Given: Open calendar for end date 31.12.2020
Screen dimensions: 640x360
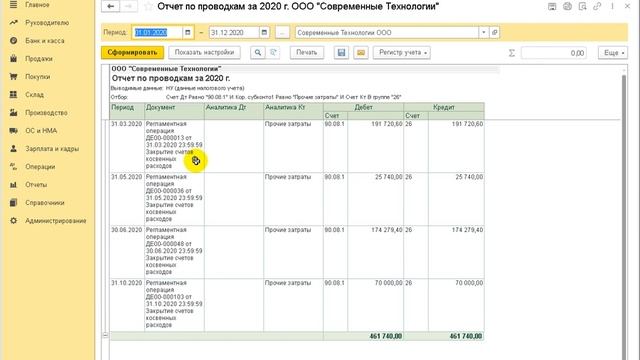Looking at the screenshot, I should click(264, 33).
